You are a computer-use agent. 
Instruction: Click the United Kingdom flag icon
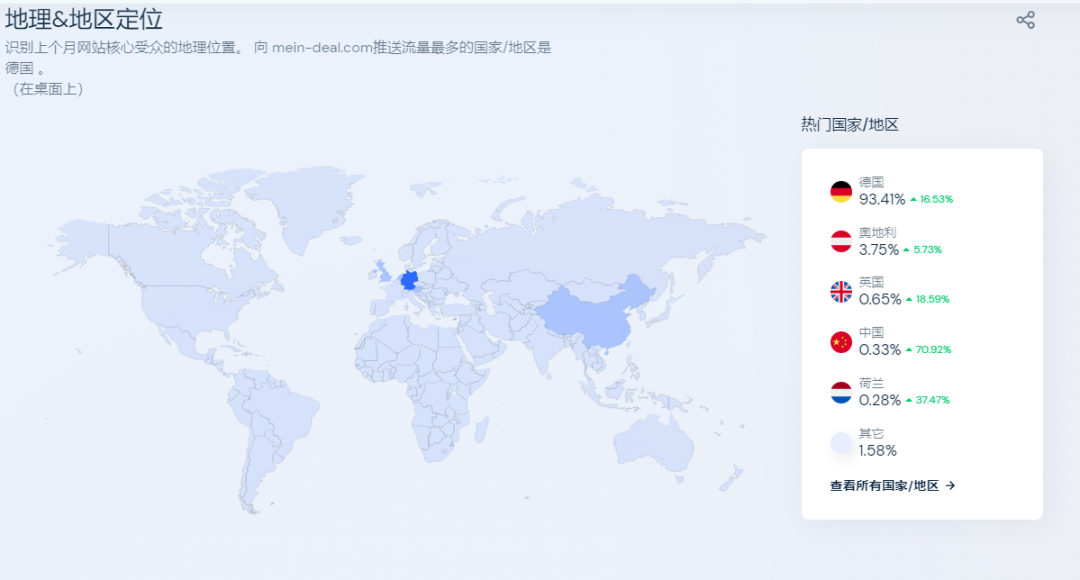[x=841, y=291]
